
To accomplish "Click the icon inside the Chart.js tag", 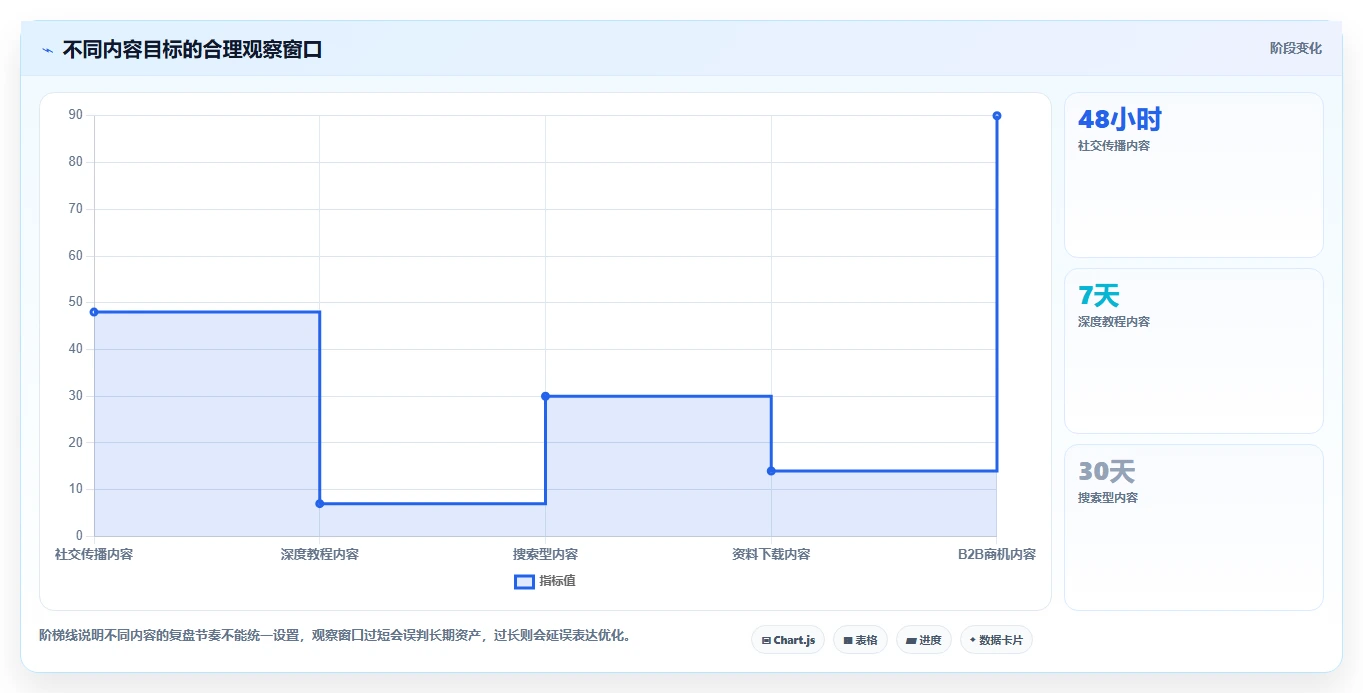I will tap(766, 640).
